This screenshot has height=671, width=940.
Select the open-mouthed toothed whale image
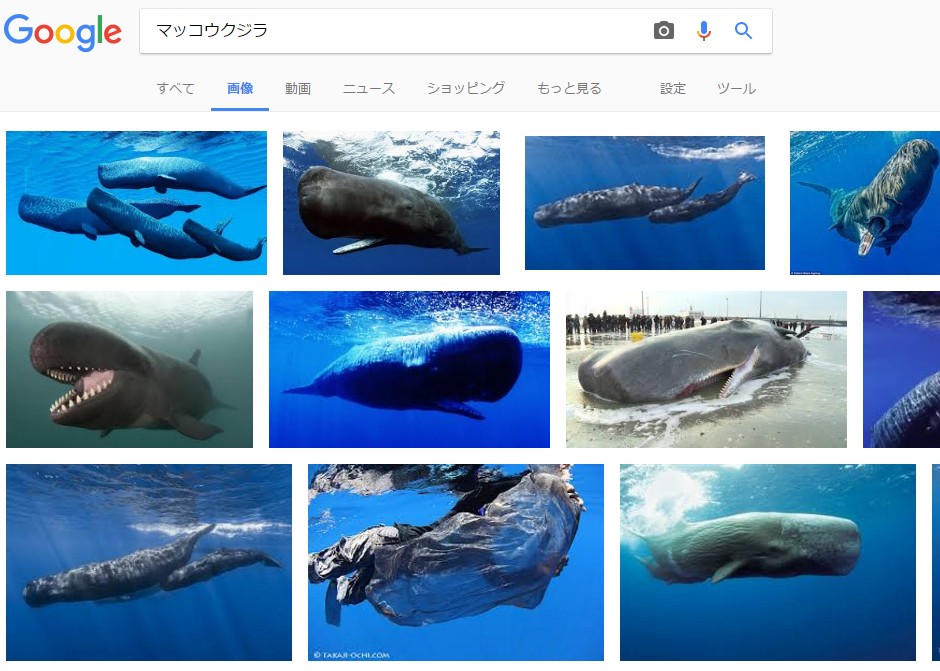tap(129, 369)
